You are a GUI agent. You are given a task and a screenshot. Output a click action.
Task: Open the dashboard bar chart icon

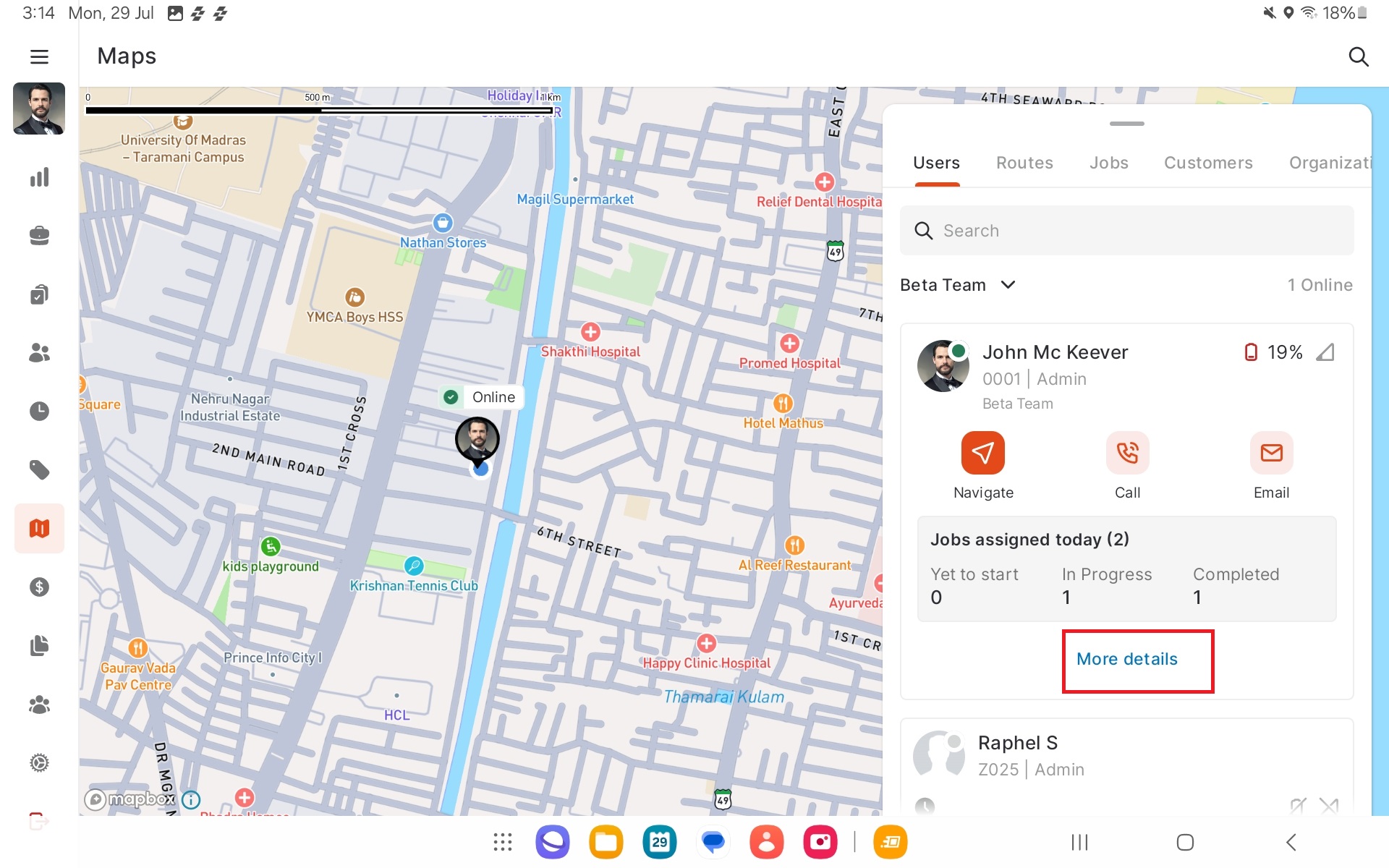(39, 177)
